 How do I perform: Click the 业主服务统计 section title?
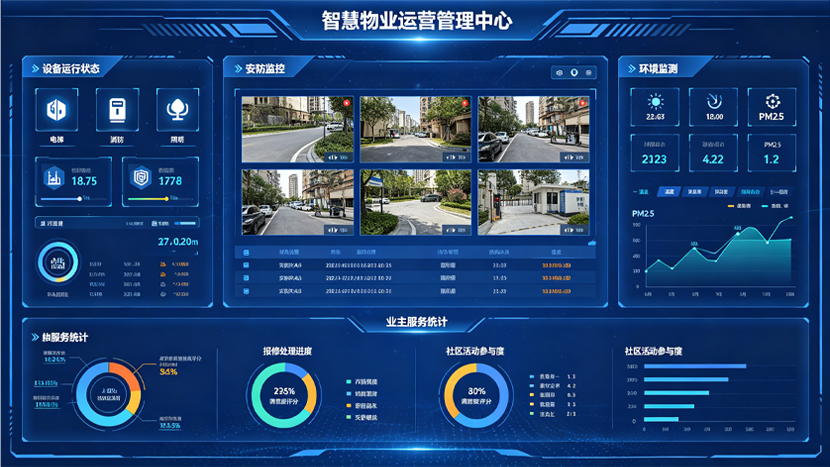coord(415,323)
